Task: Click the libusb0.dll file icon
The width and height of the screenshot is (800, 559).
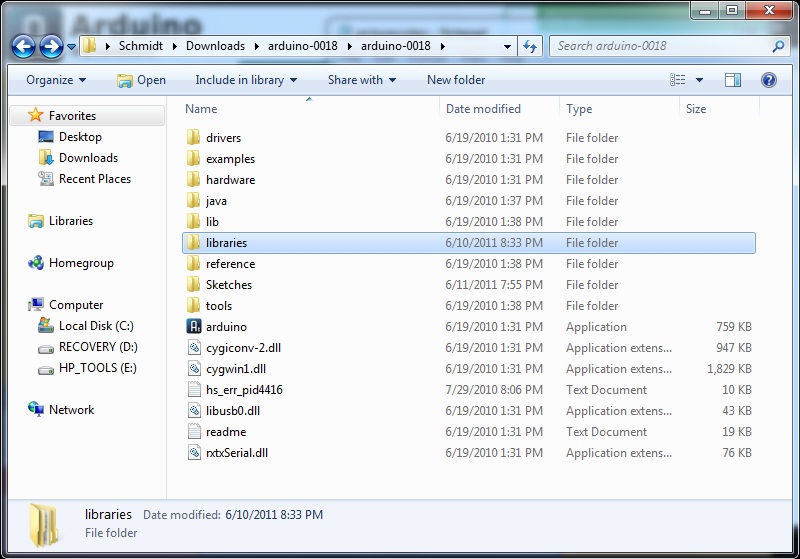Action: coord(194,411)
